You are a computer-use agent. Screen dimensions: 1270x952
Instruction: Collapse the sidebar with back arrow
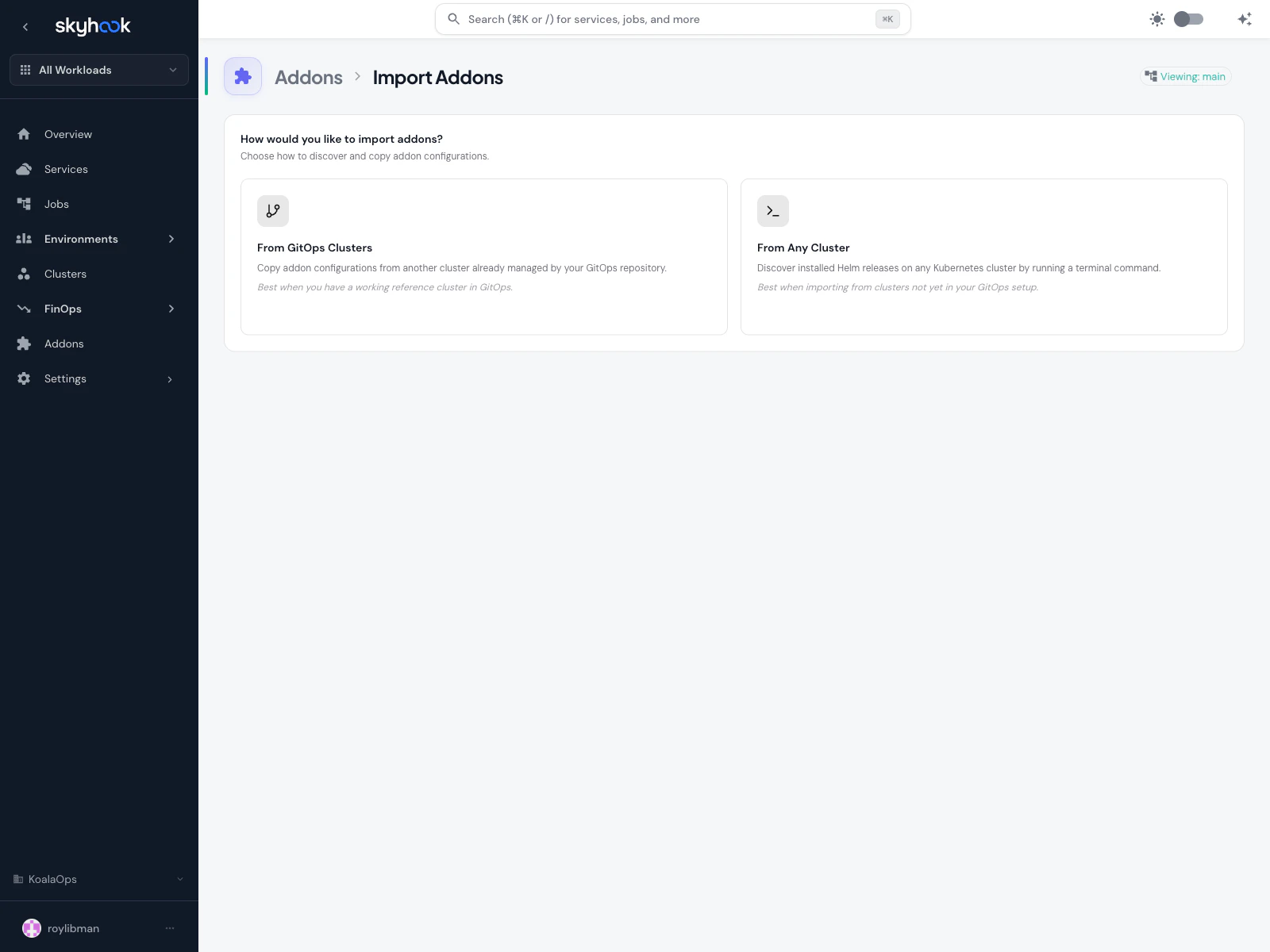(25, 26)
